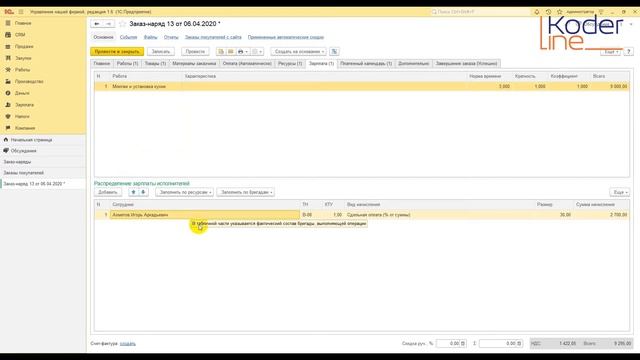The height and width of the screenshot is (360, 640).
Task: Open События link
Action: (128, 37)
